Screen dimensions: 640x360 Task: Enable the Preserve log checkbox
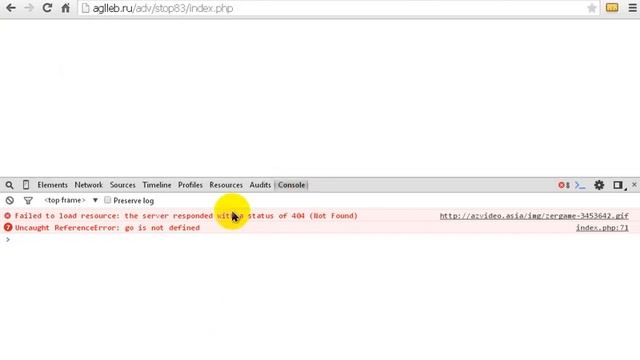coord(107,200)
